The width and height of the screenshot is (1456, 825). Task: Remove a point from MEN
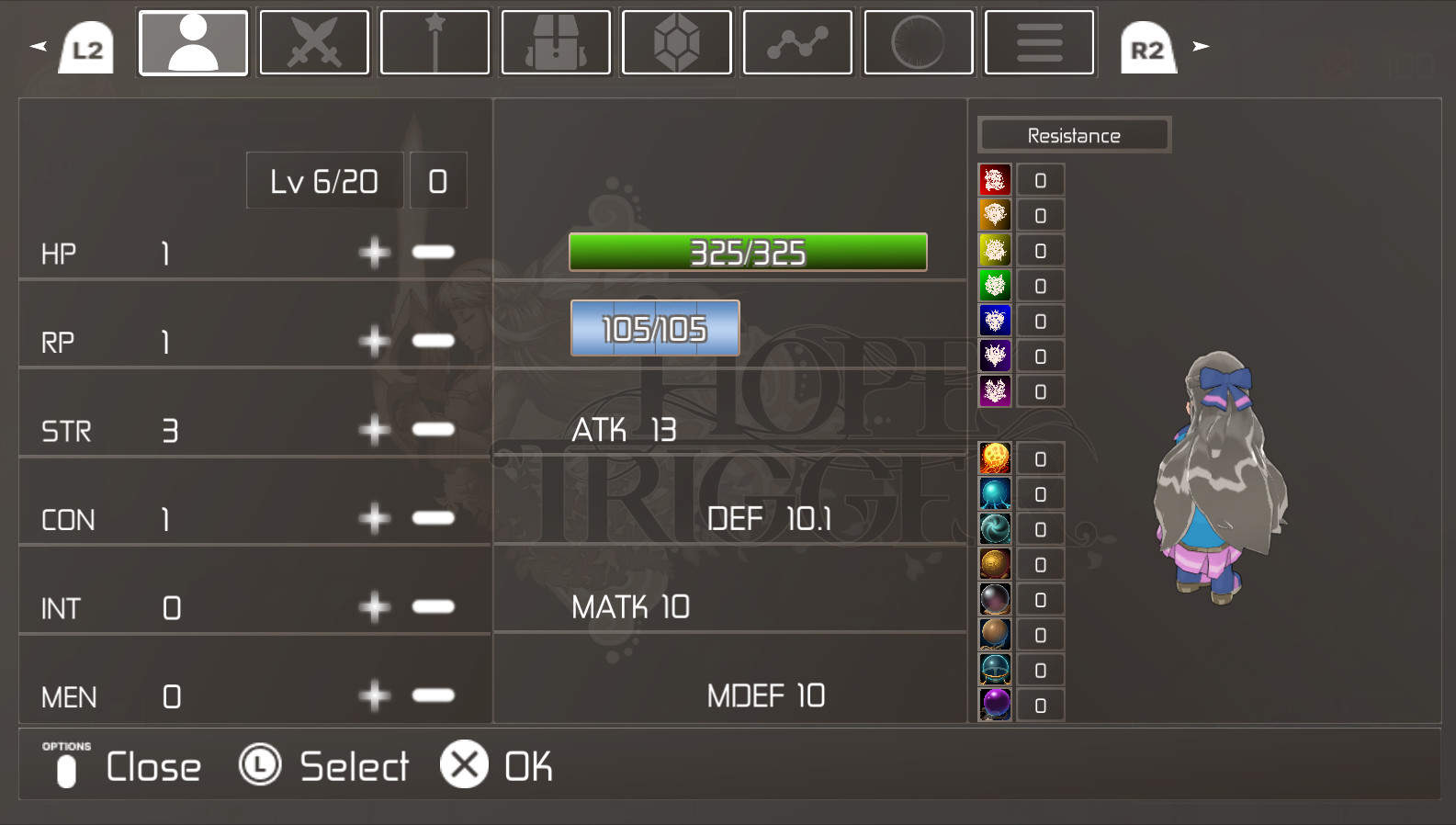tap(434, 695)
